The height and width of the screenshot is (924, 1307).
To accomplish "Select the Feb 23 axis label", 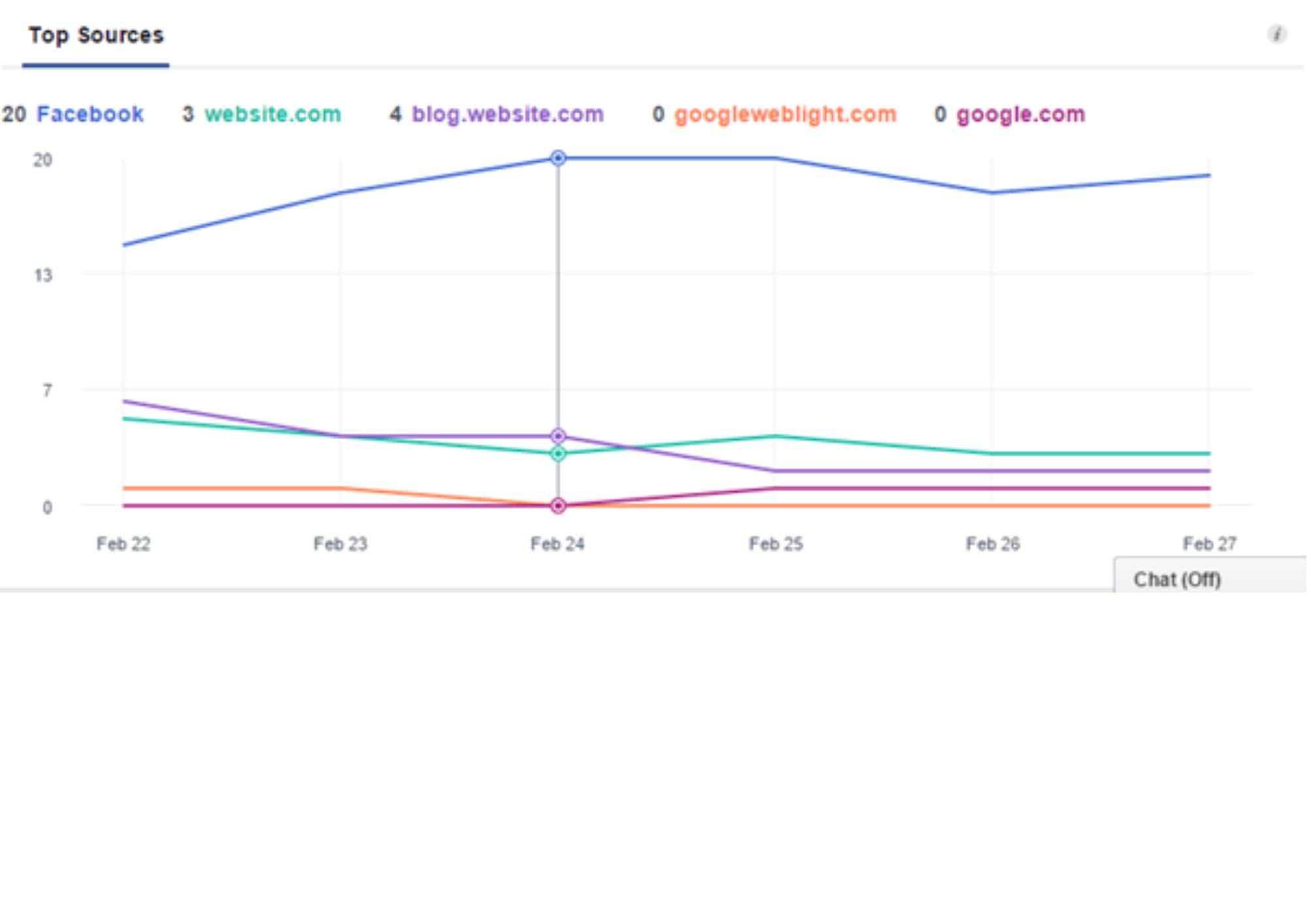I will point(340,544).
